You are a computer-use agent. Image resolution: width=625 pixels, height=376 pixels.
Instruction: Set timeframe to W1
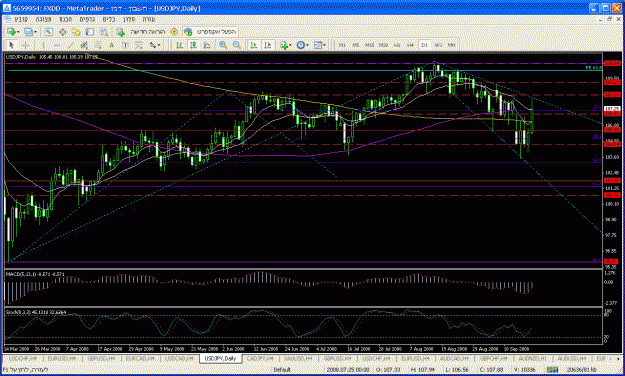pos(438,45)
